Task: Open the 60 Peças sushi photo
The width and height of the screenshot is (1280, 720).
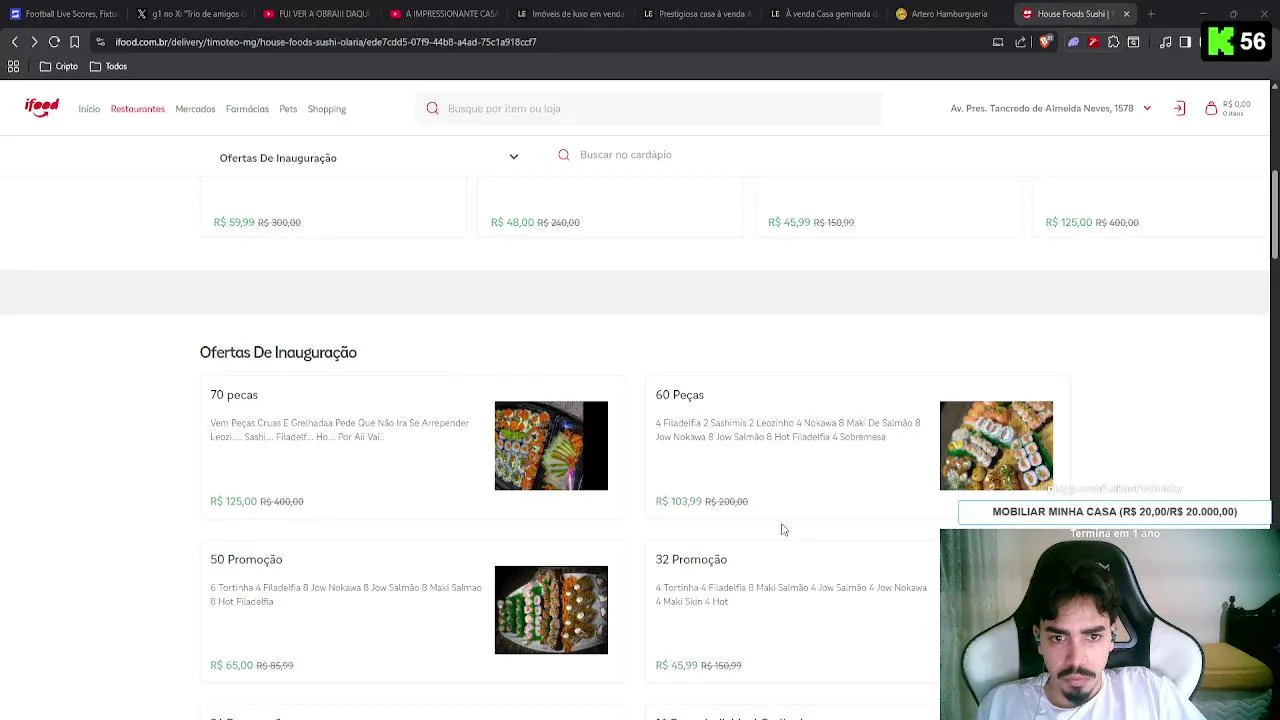Action: [x=996, y=446]
